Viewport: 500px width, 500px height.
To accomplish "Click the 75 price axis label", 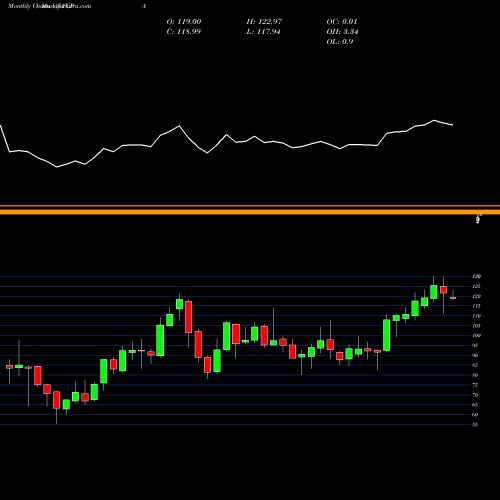I will pyautogui.click(x=475, y=385).
